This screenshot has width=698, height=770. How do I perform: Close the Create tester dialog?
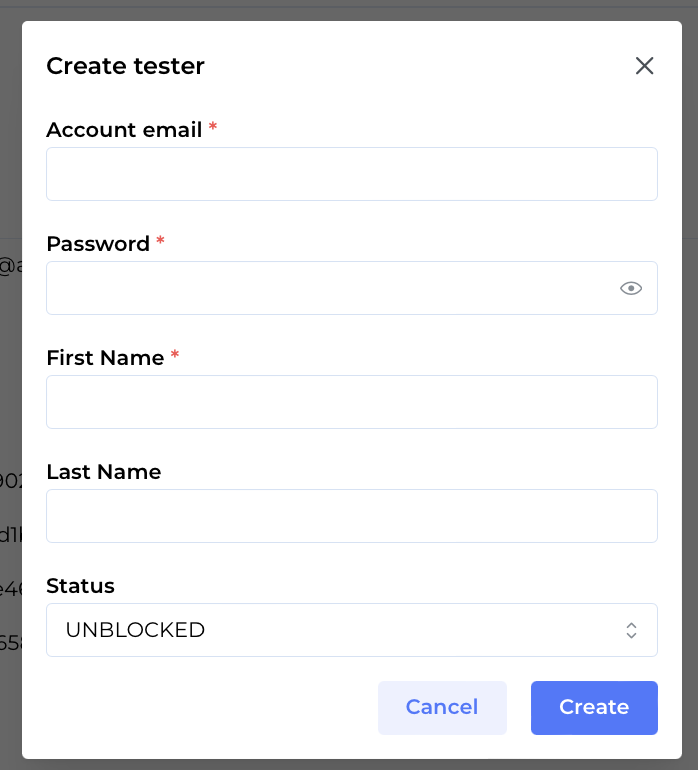click(644, 66)
